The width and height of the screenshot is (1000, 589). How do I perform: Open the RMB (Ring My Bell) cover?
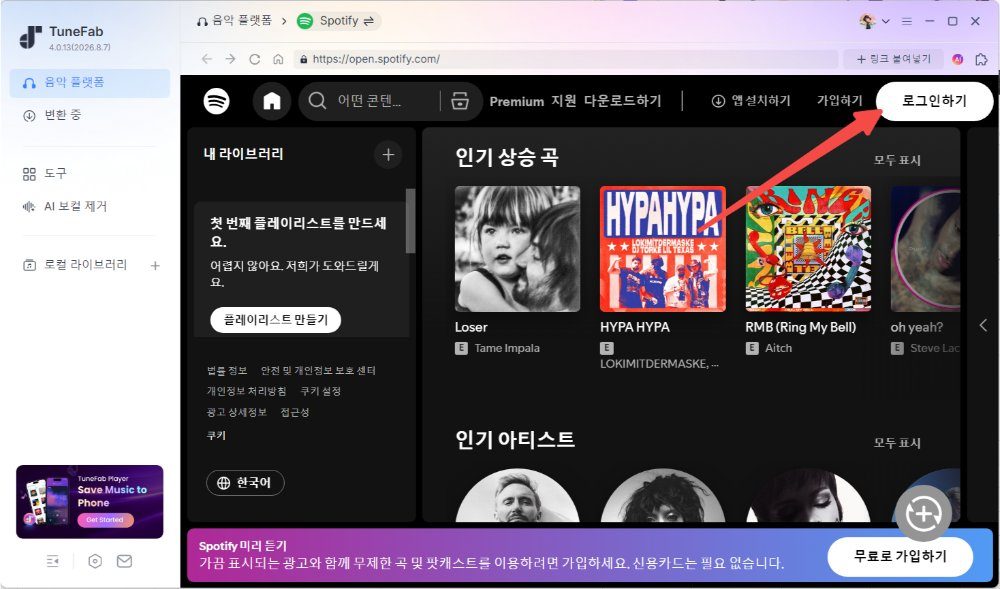[808, 249]
